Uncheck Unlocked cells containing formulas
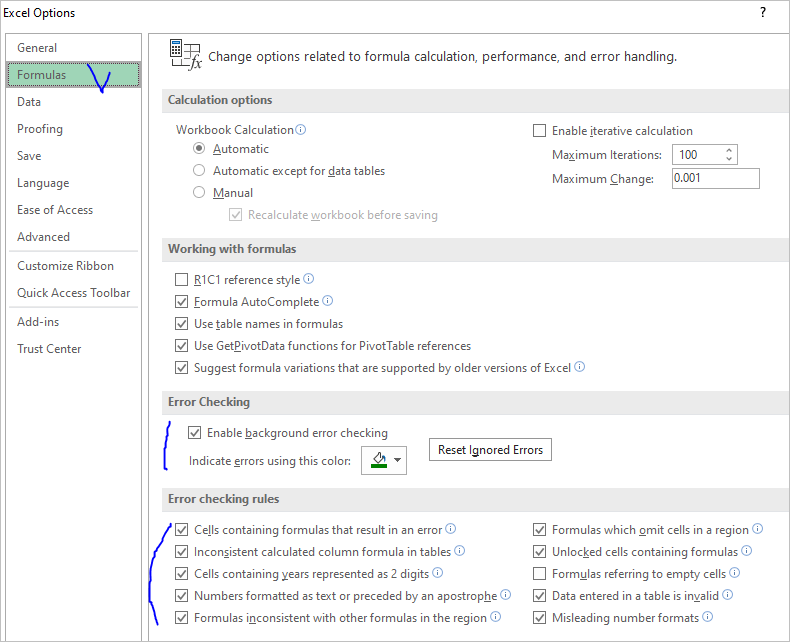 (539, 552)
